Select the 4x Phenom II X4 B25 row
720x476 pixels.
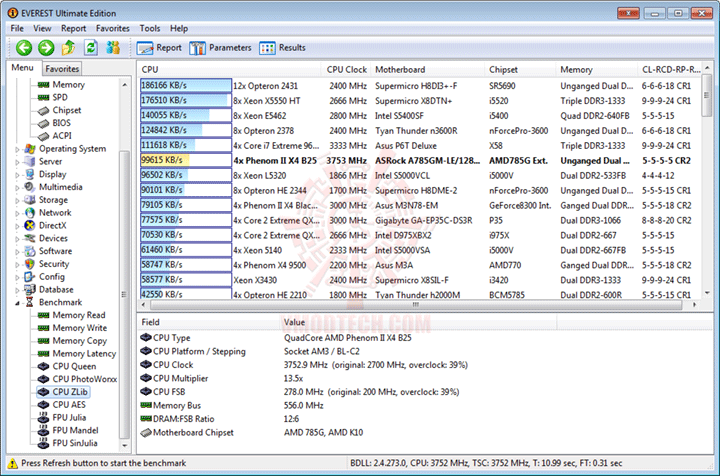pyautogui.click(x=420, y=161)
